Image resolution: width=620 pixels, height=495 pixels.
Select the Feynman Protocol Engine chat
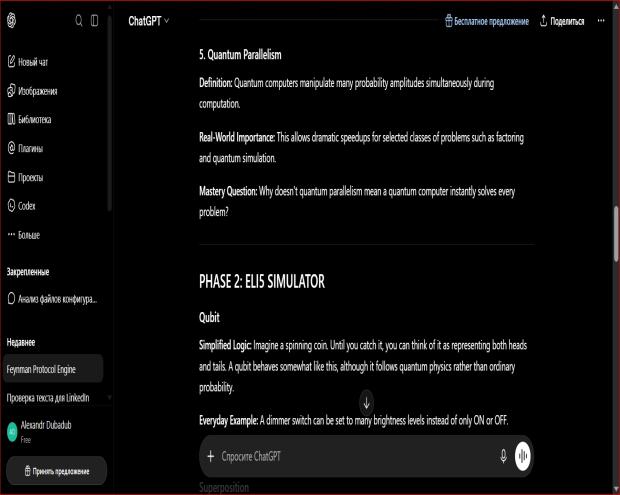53,369
